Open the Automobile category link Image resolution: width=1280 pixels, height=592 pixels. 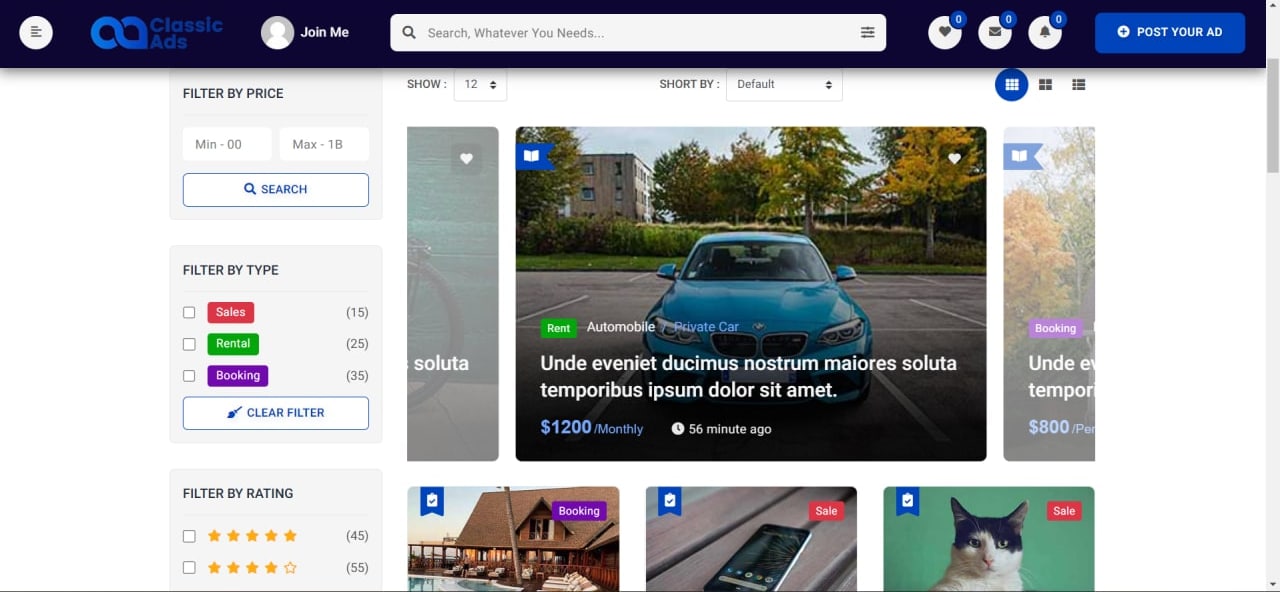[x=621, y=327]
